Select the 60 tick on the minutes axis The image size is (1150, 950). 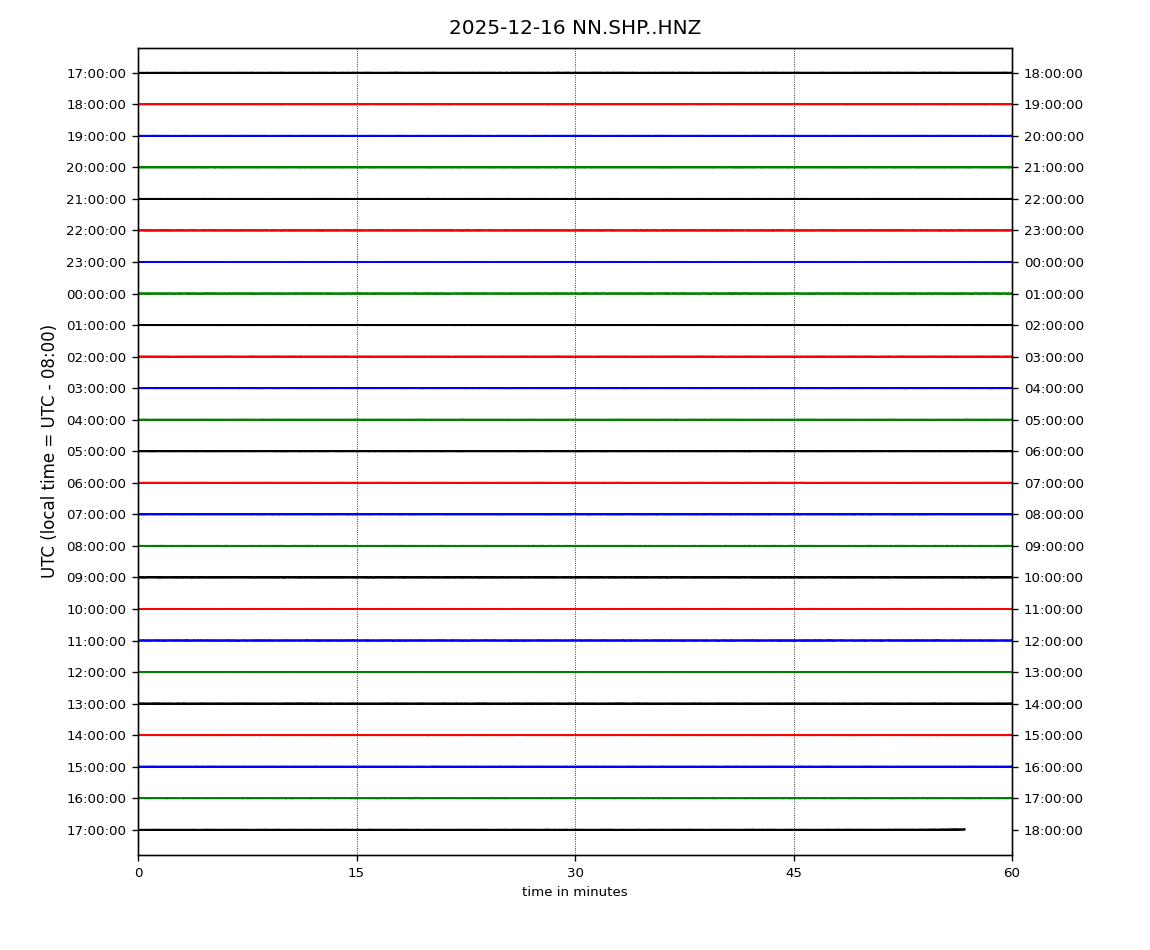(x=1012, y=873)
